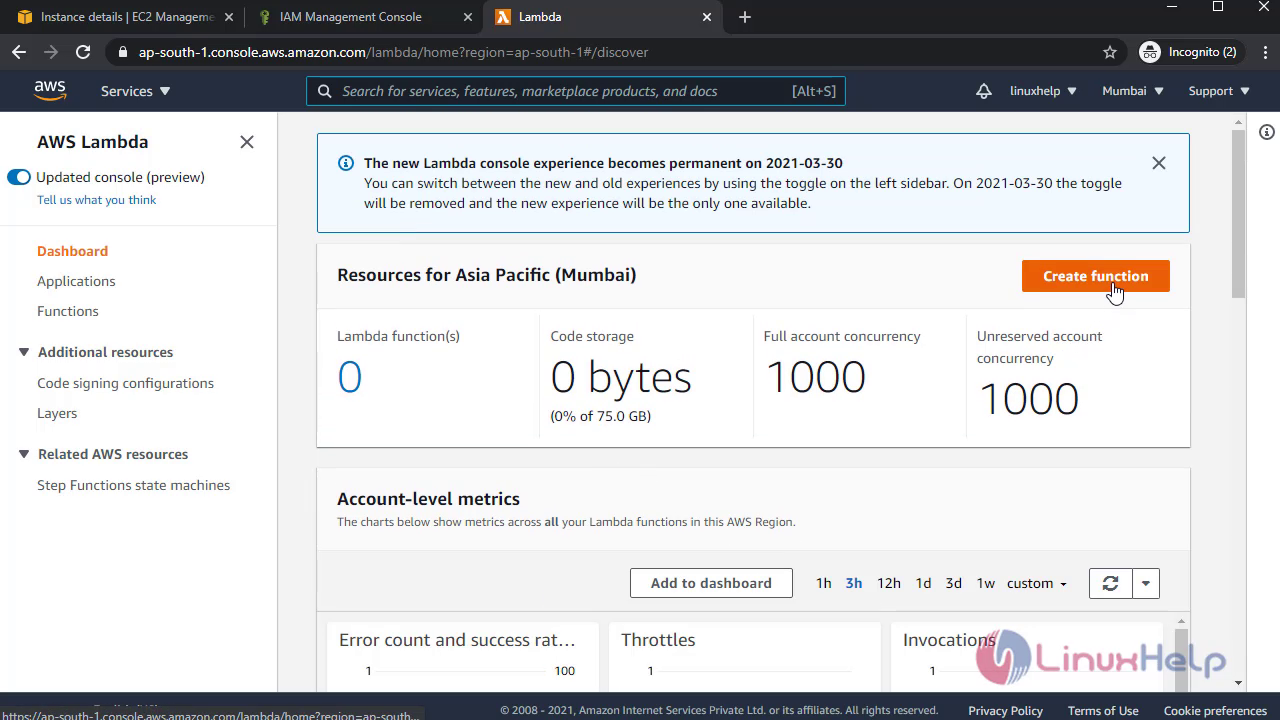Close the IAM Management Console tab
Screen dimensions: 1280x720
(x=467, y=17)
